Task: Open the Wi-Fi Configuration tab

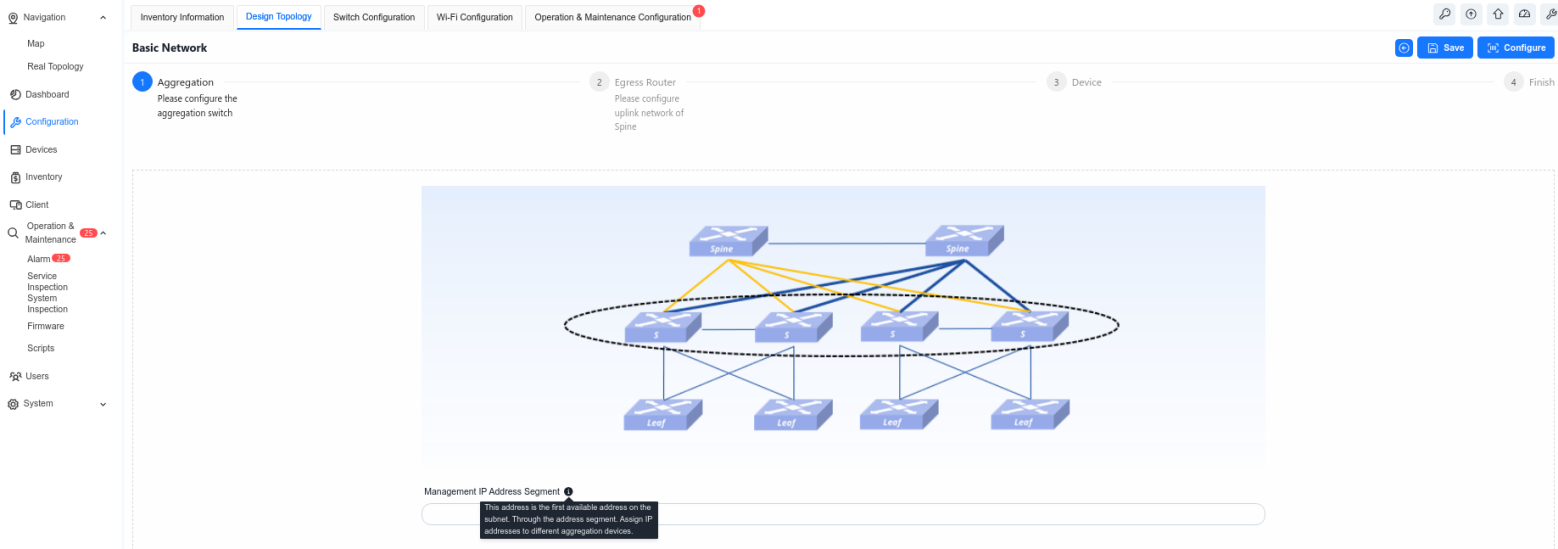Action: (x=474, y=17)
